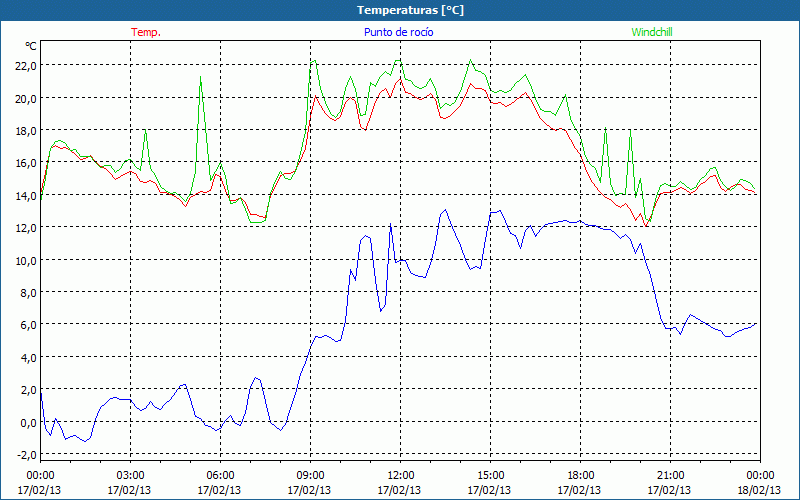
Task: Click the 06:00 time axis label
Action: pos(220,476)
